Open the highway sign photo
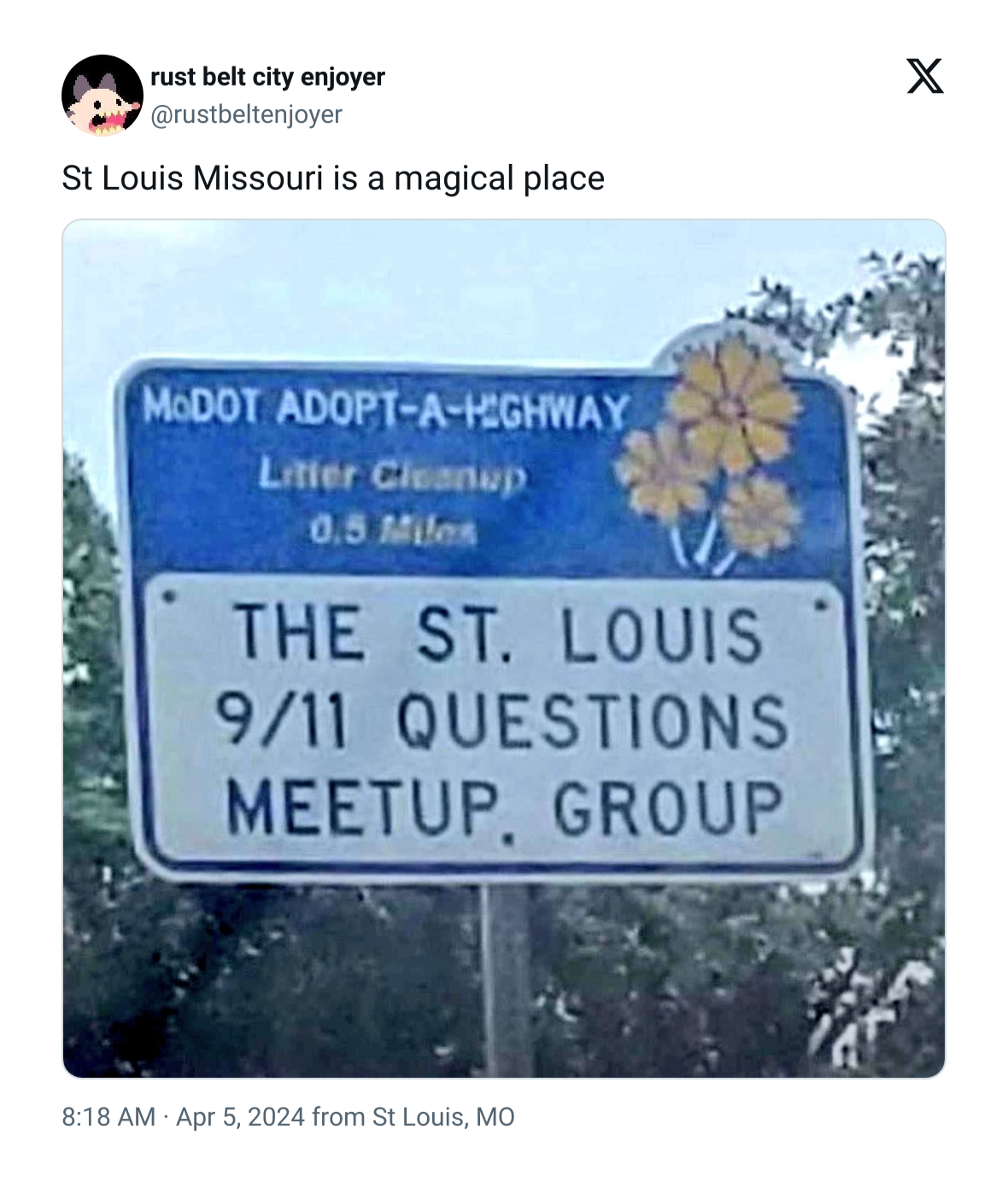Viewport: 1008px width, 1188px height. click(x=504, y=649)
